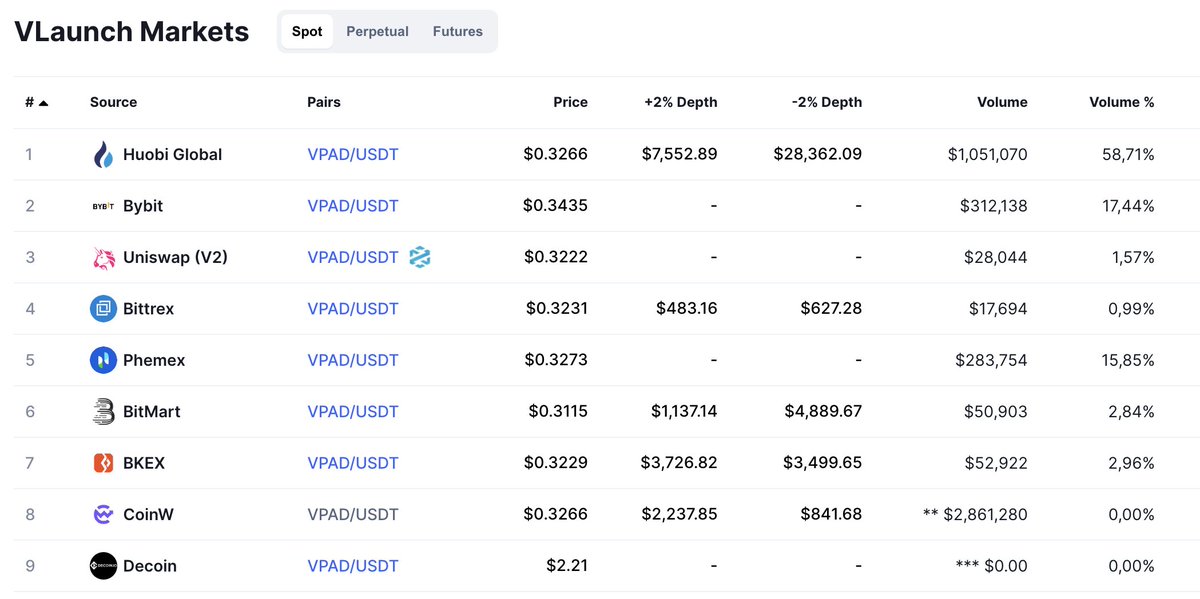Open the Bybit VPAD/USDT pair link

(353, 206)
